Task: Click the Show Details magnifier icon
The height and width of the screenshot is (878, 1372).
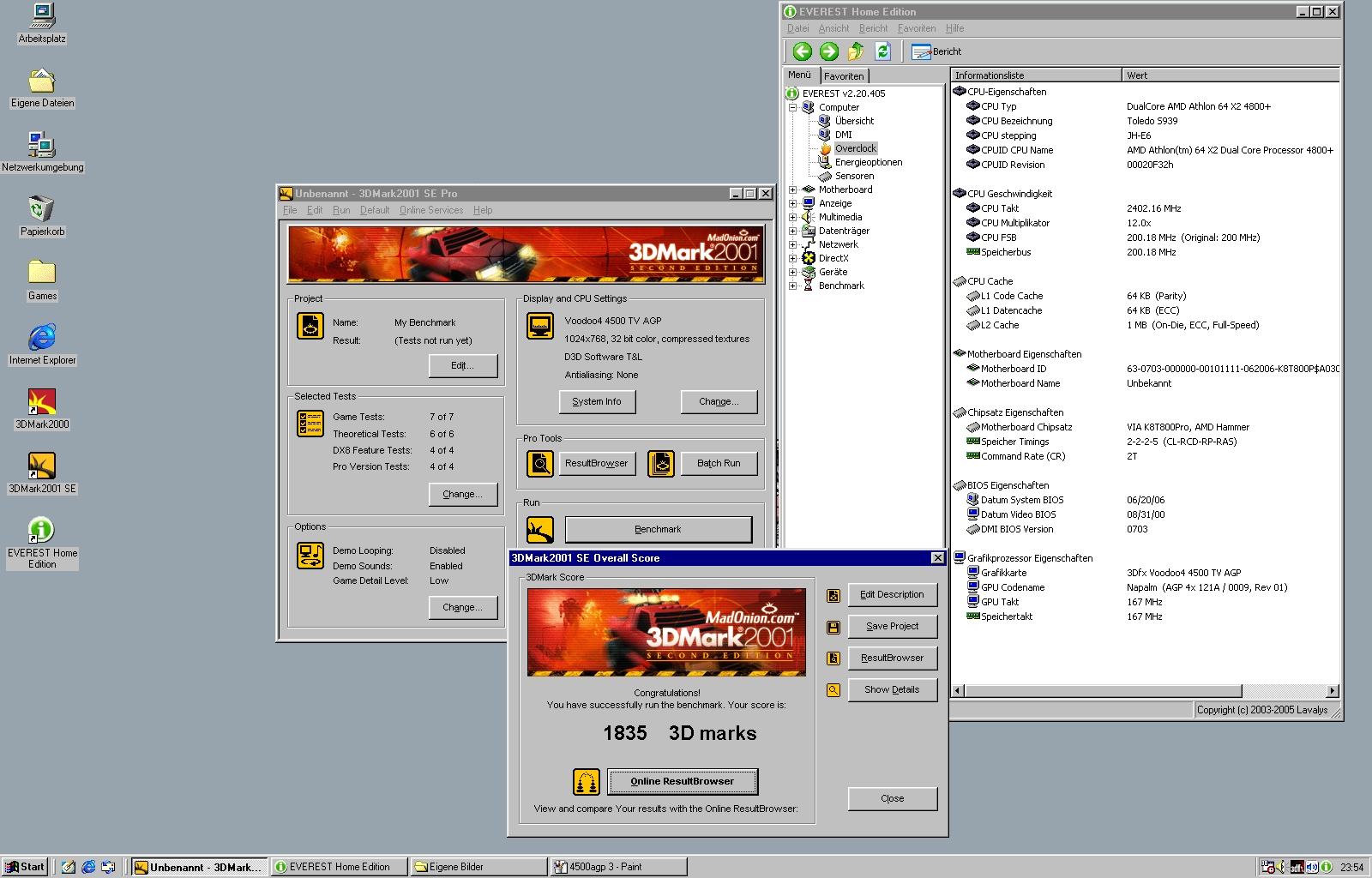Action: pos(833,690)
